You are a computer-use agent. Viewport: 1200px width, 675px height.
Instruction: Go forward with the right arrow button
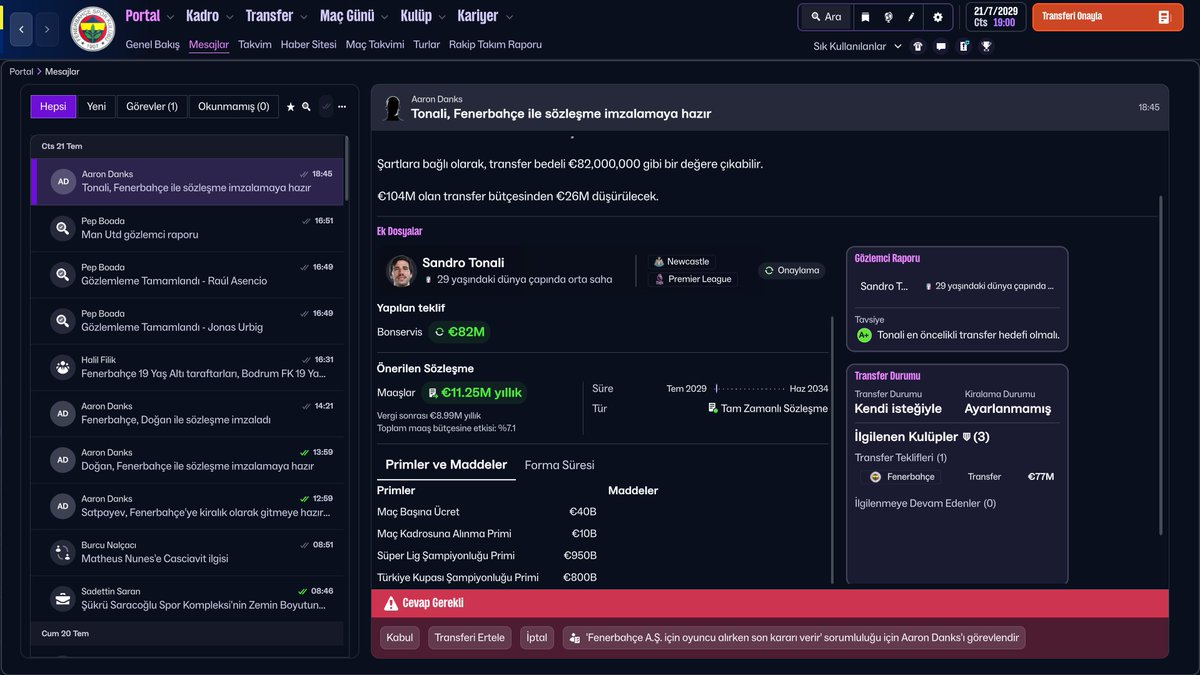pos(48,30)
